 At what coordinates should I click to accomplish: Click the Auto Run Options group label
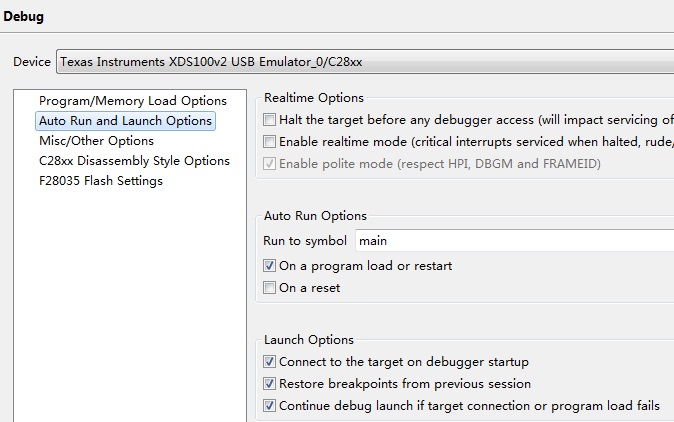click(315, 216)
